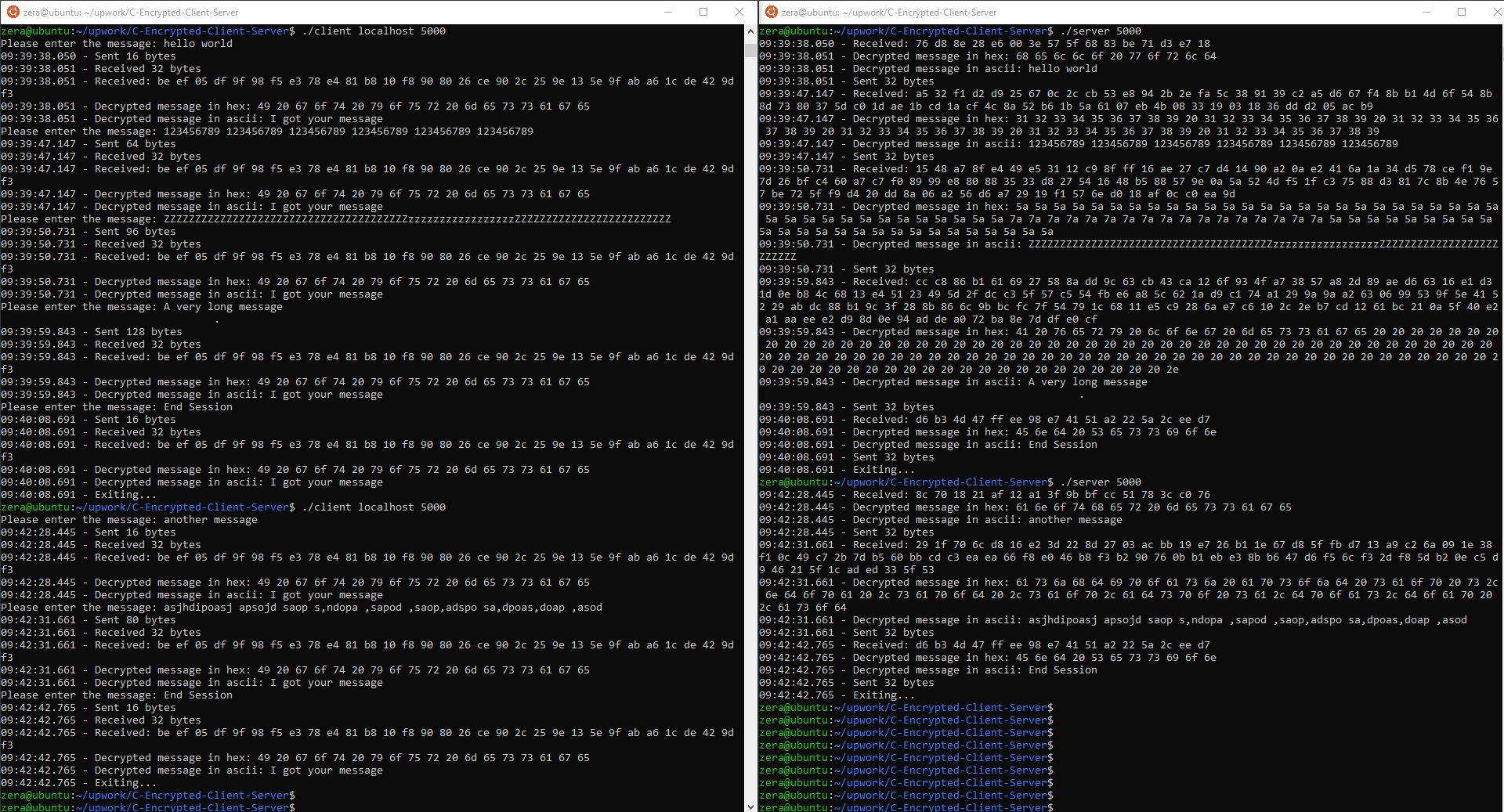Click the '09:40:08.691 - Exiting...' line in the left terminal

coord(79,495)
